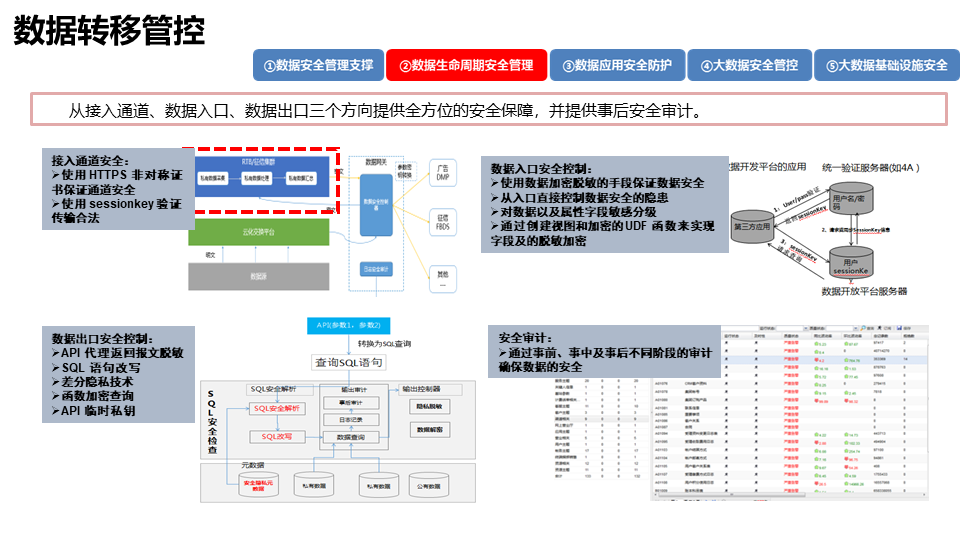Open the ①数据安全管理支撑 tab
Screen dimensions: 960x540
click(318, 66)
